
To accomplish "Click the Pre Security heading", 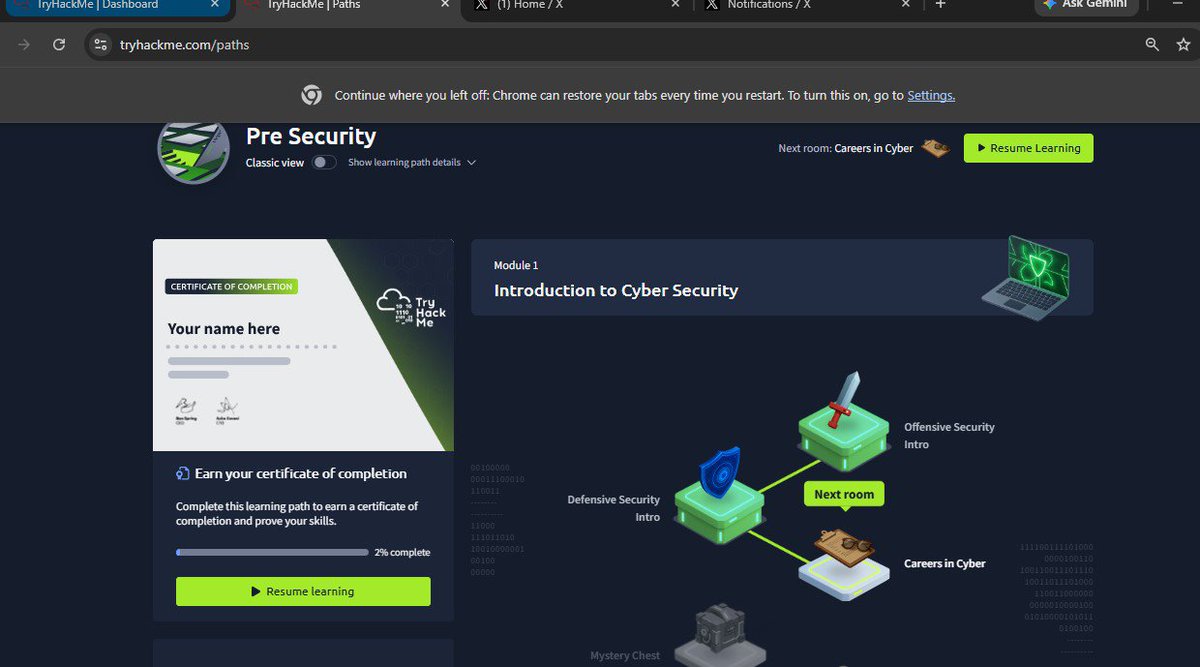I will click(x=311, y=136).
